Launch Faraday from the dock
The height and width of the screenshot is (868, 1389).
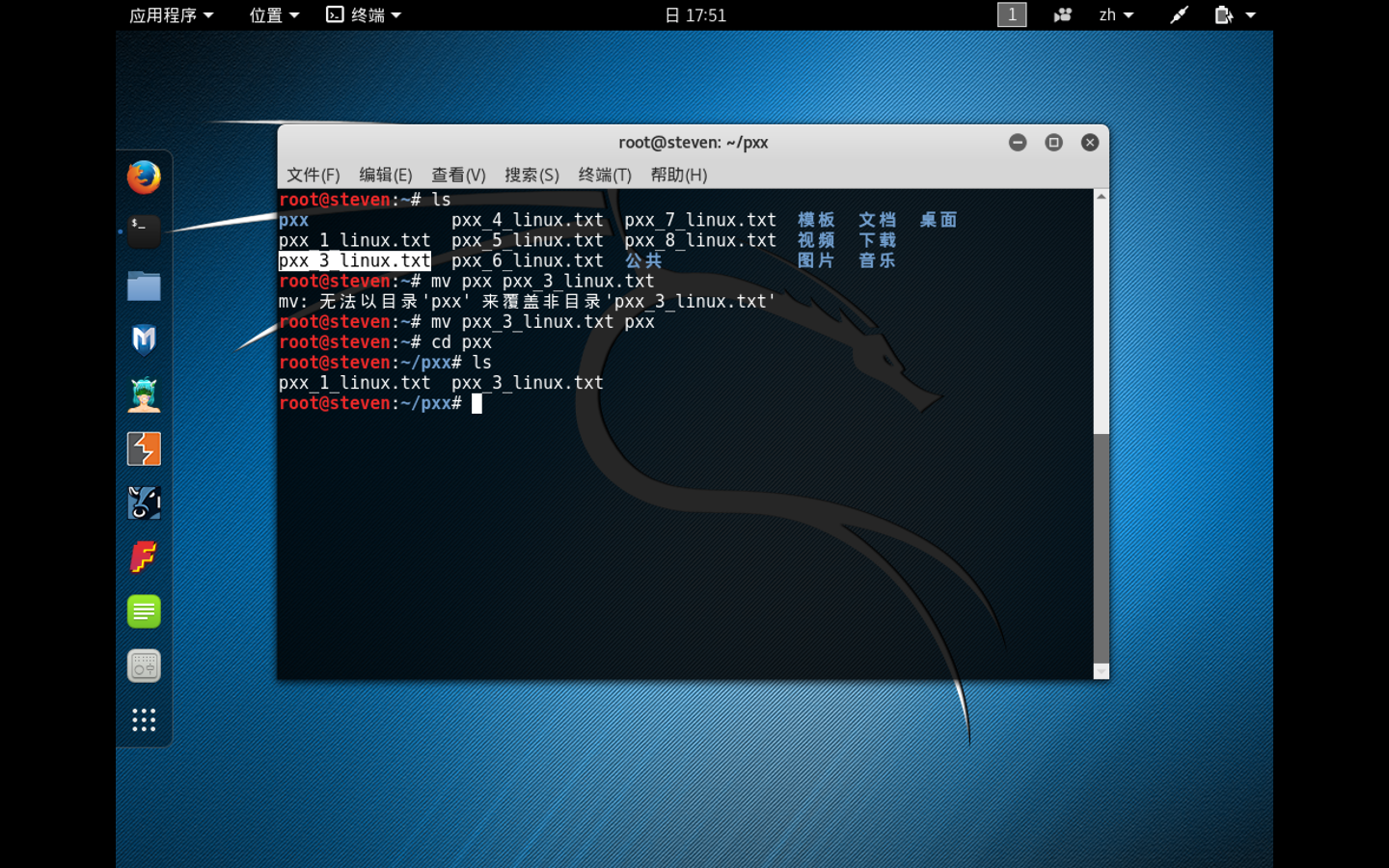[x=144, y=557]
